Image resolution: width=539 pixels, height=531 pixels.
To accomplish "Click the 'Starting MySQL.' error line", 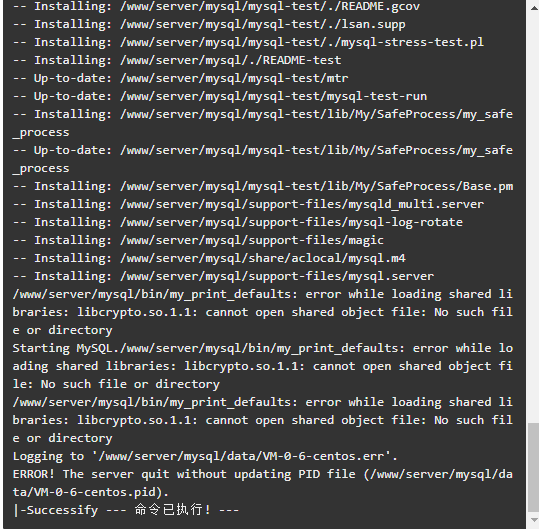I will [x=263, y=366].
